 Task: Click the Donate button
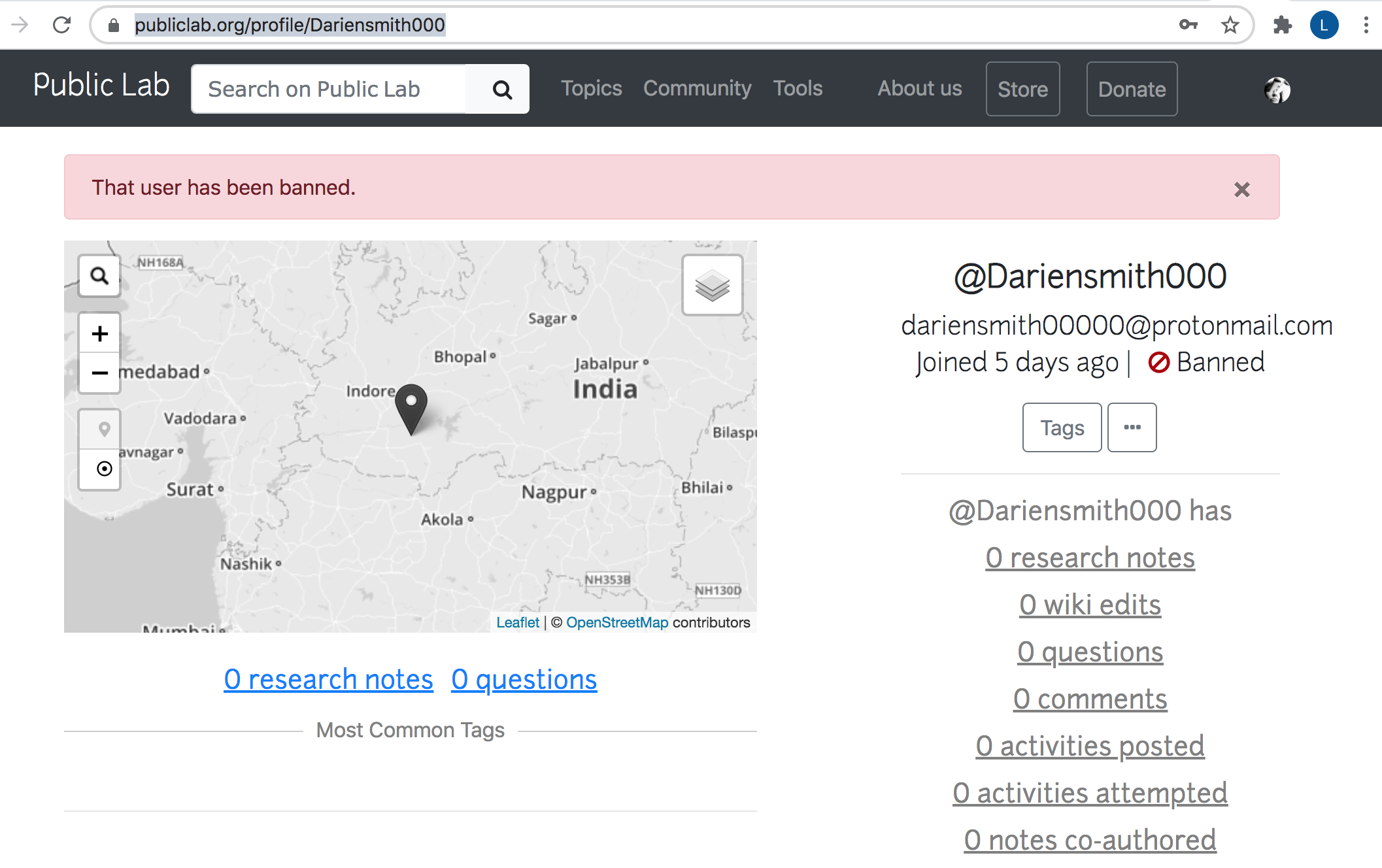coord(1132,90)
